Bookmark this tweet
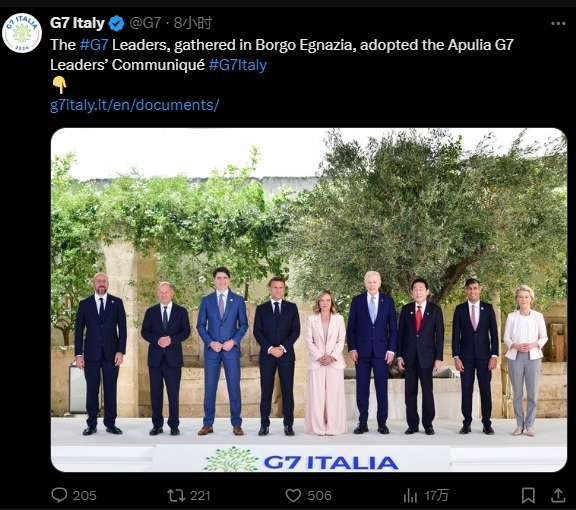 pos(528,495)
